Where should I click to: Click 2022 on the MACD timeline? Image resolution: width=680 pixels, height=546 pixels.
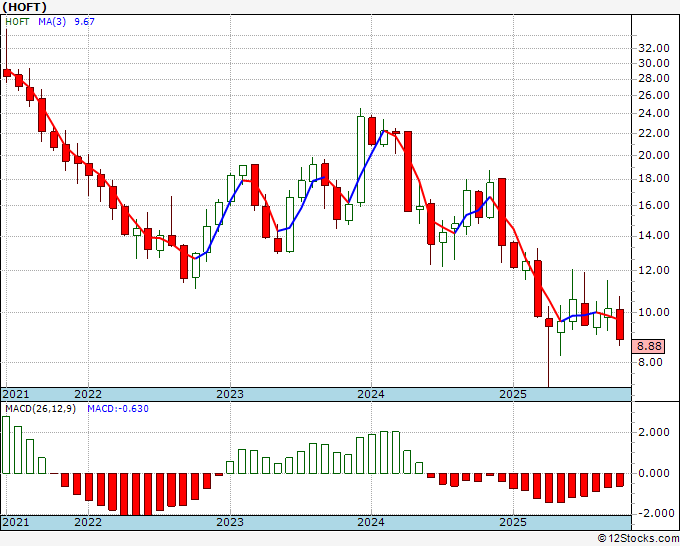point(88,522)
